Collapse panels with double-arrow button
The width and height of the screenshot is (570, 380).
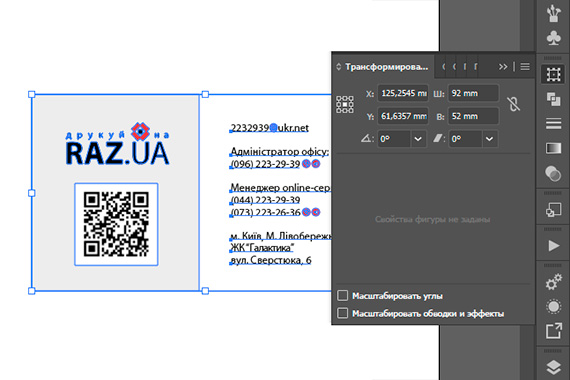[503, 67]
